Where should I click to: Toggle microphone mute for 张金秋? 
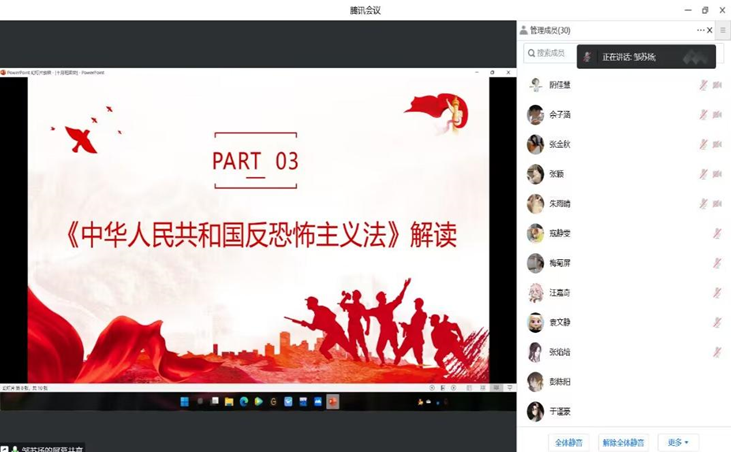point(703,145)
